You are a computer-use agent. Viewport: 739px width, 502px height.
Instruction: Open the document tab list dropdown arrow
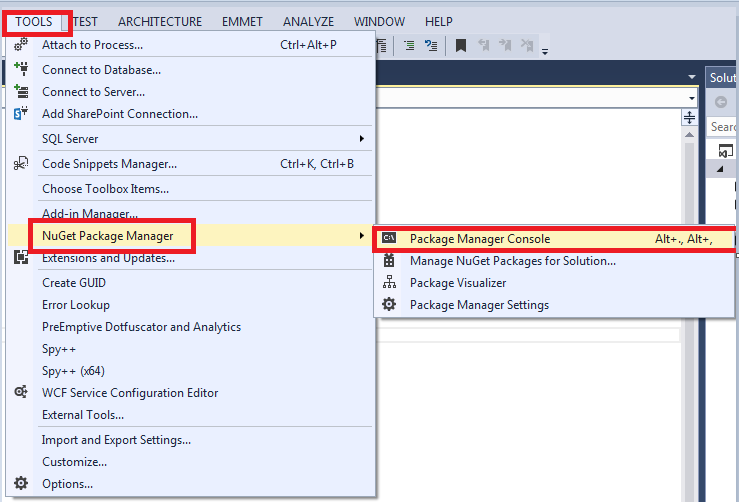coord(692,77)
